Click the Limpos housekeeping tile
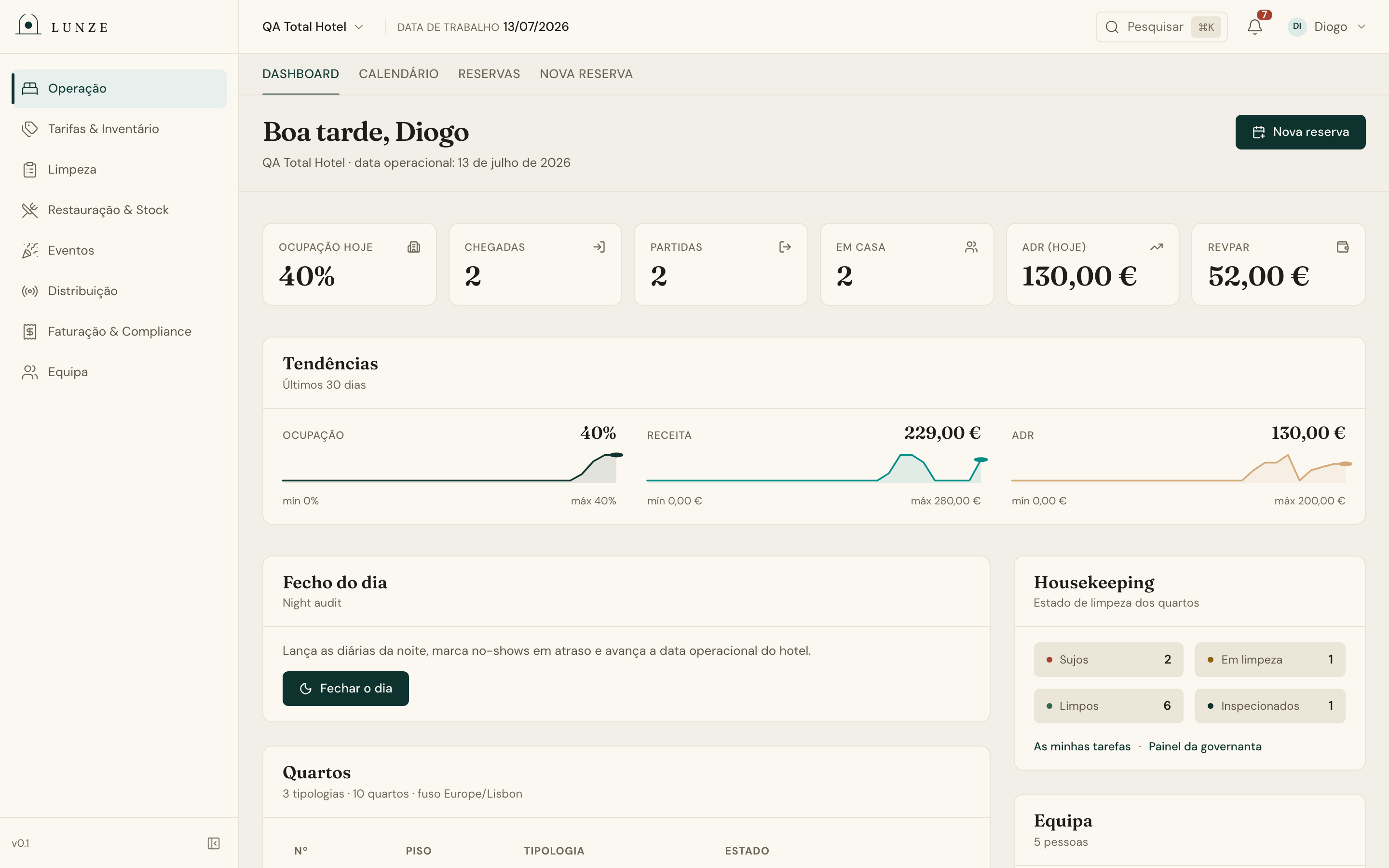The width and height of the screenshot is (1389, 868). click(x=1108, y=705)
